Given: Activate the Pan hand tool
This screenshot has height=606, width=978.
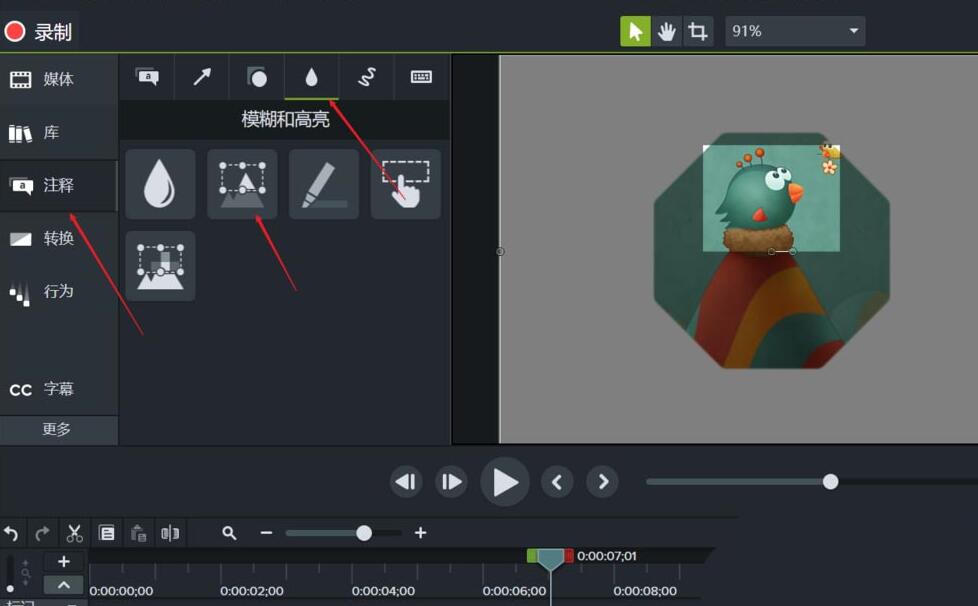Looking at the screenshot, I should [667, 31].
